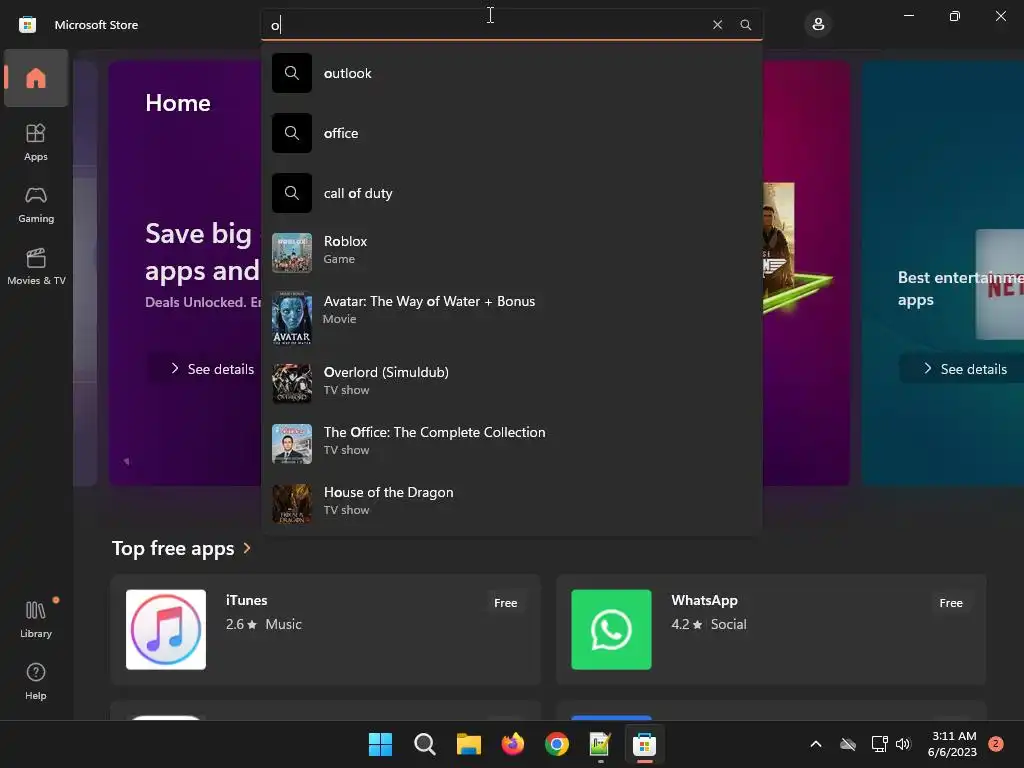Open the iTunes app card
This screenshot has height=768, width=1024.
326,630
